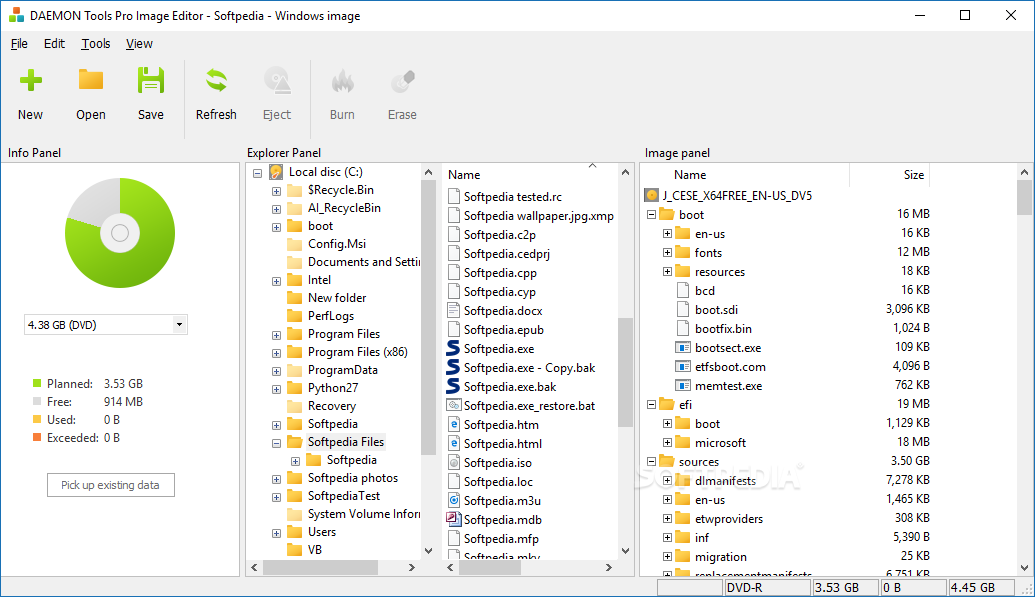The width and height of the screenshot is (1035, 597).
Task: Click the DAEMON Tools app icon in title bar
Action: coord(17,15)
